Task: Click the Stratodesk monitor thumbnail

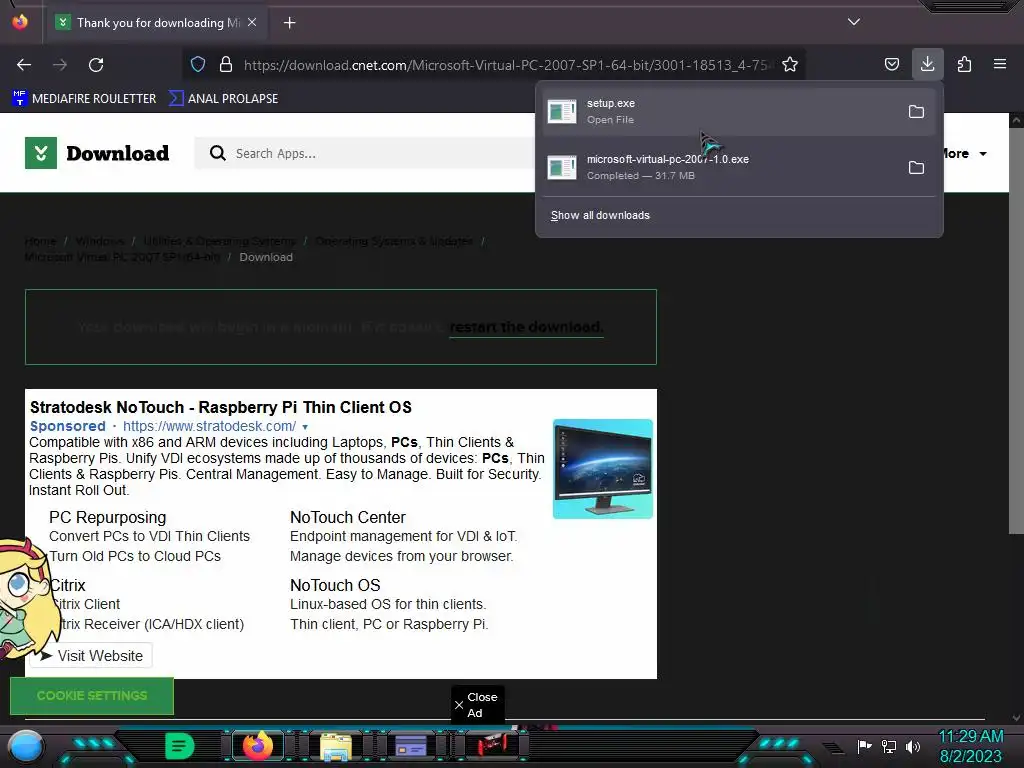Action: click(x=602, y=469)
